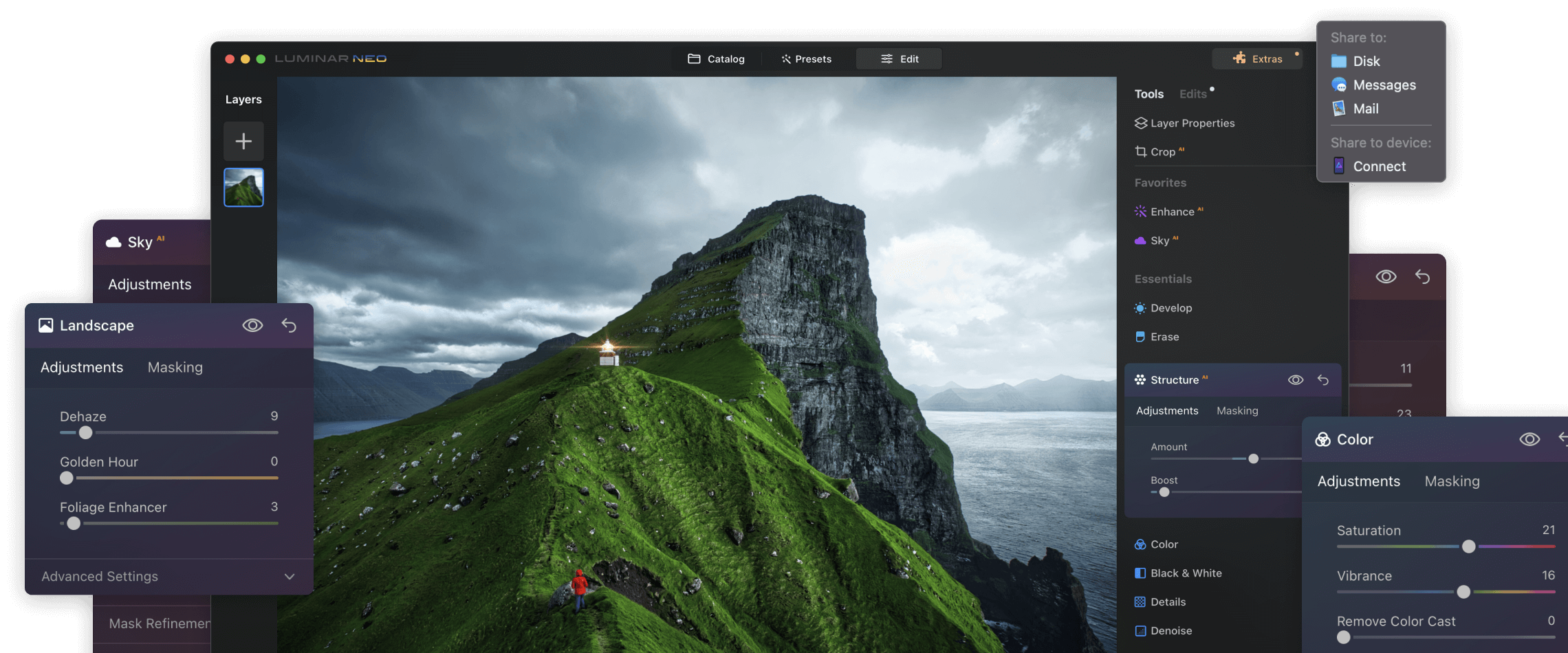Click the Mask Refinement label in Sky panel
Screen dimensions: 1568x653
(x=160, y=623)
